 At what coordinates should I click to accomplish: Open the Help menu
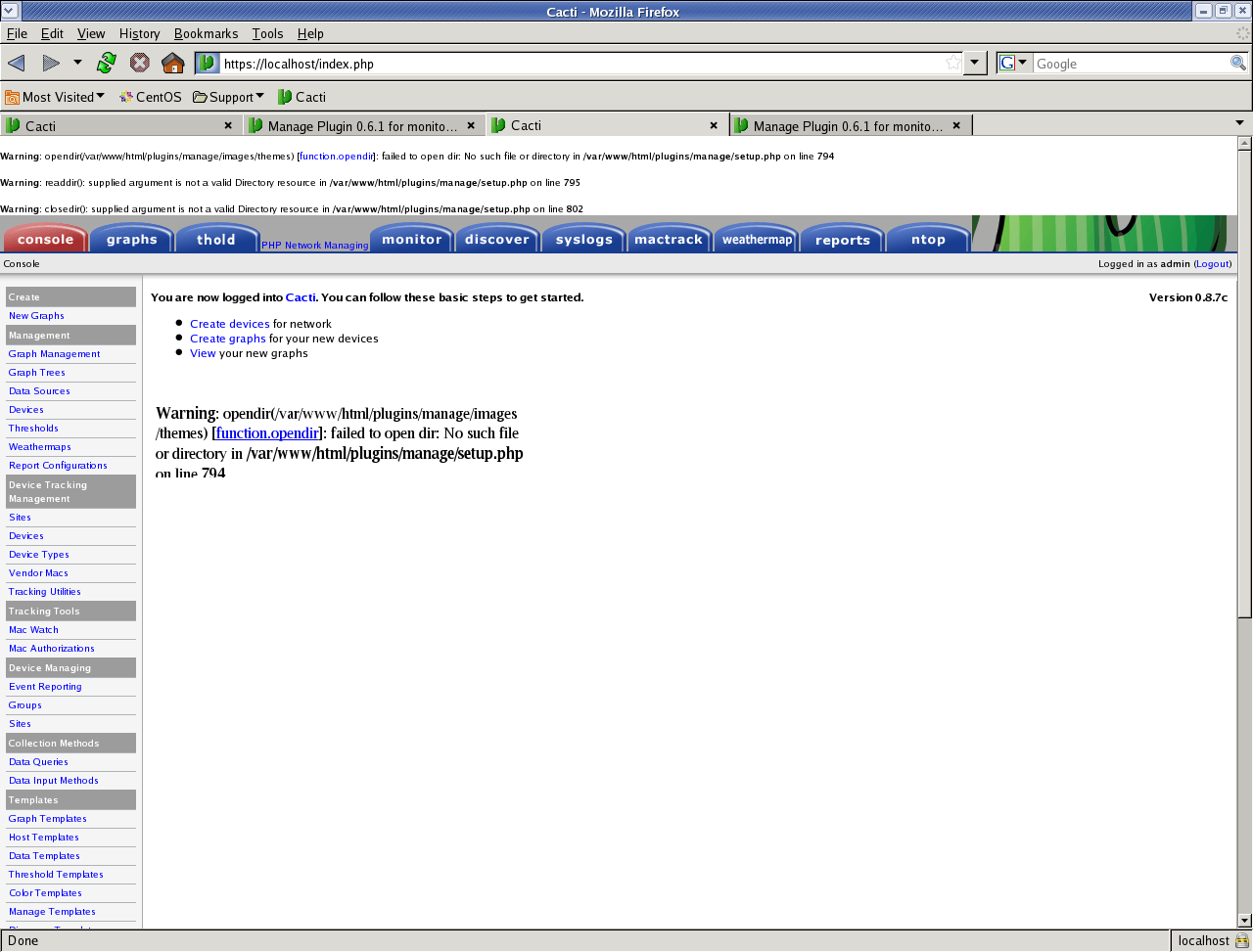[310, 33]
